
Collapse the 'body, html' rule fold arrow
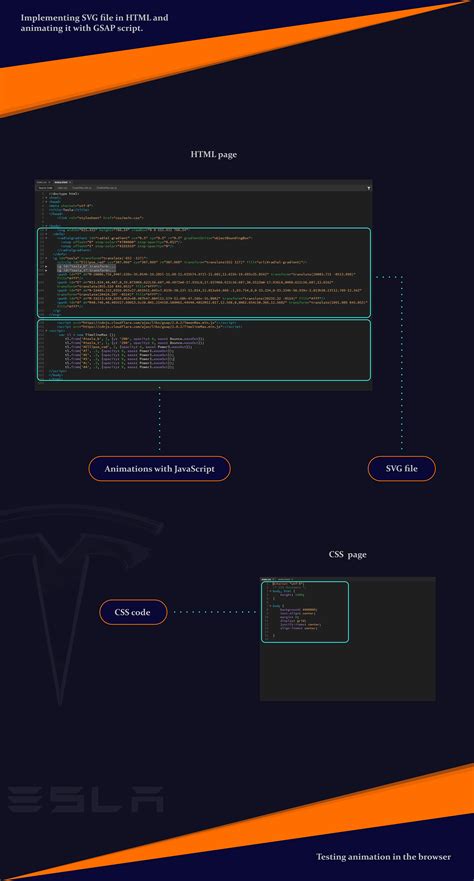click(270, 591)
